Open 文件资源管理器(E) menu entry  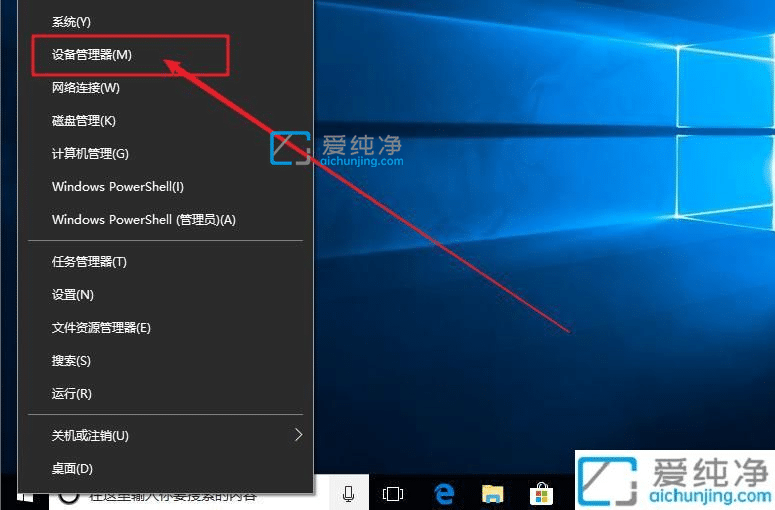tap(166, 328)
